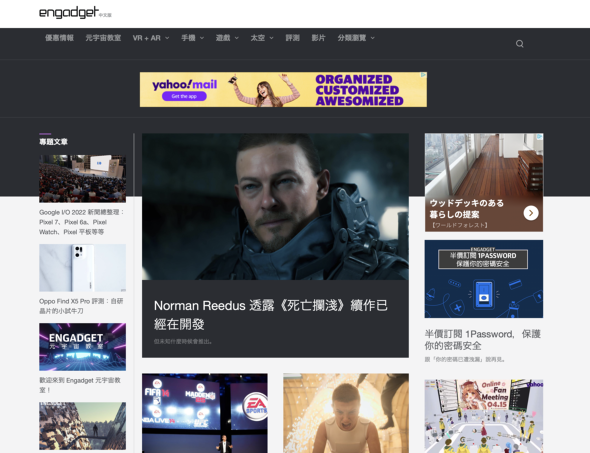This screenshot has width=590, height=453.
Task: Go to the 評測 section
Action: 292,38
